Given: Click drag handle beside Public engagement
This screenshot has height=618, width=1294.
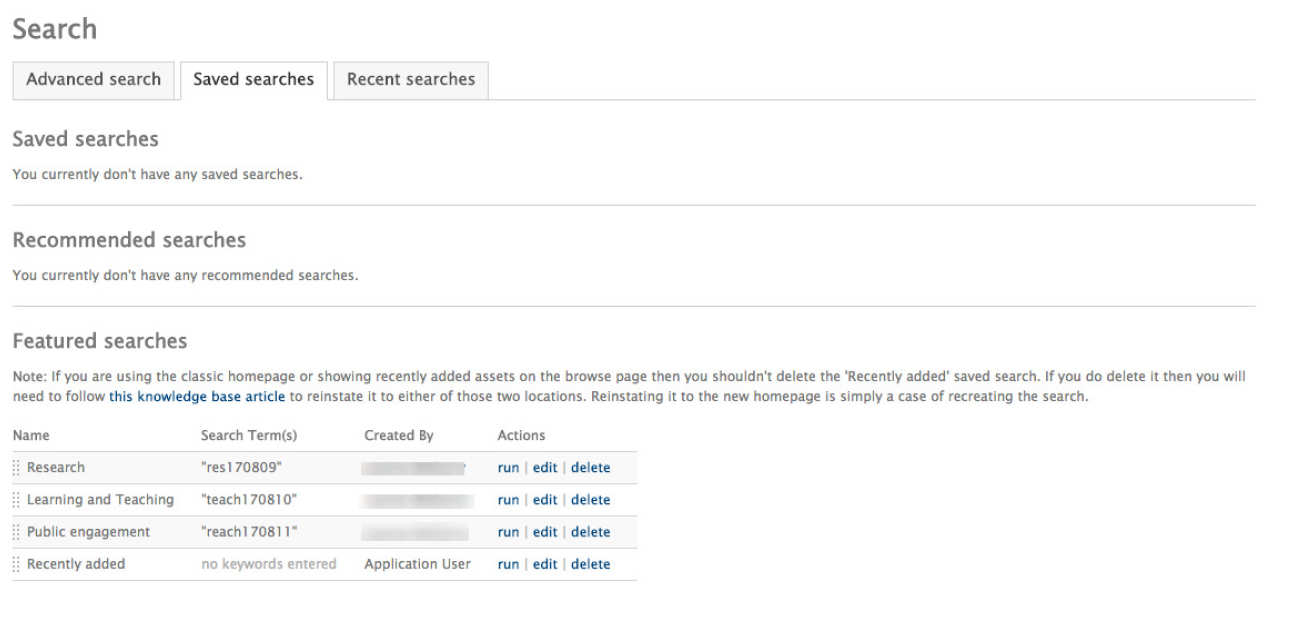Looking at the screenshot, I should pyautogui.click(x=16, y=532).
